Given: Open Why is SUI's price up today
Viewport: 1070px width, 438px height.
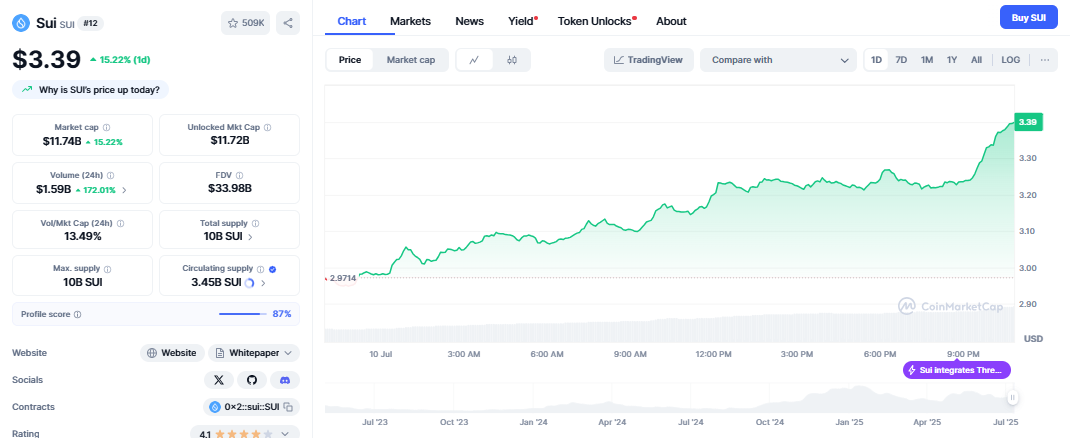Looking at the screenshot, I should tap(90, 89).
